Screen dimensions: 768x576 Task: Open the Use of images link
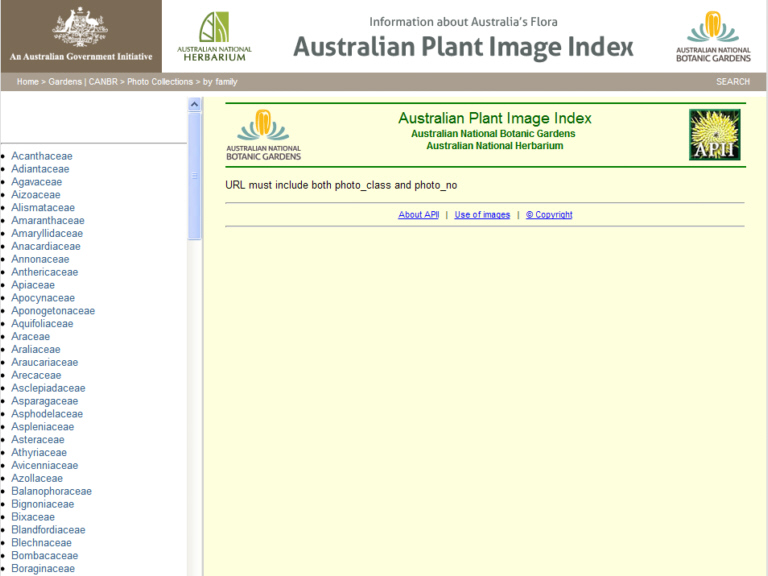[482, 215]
